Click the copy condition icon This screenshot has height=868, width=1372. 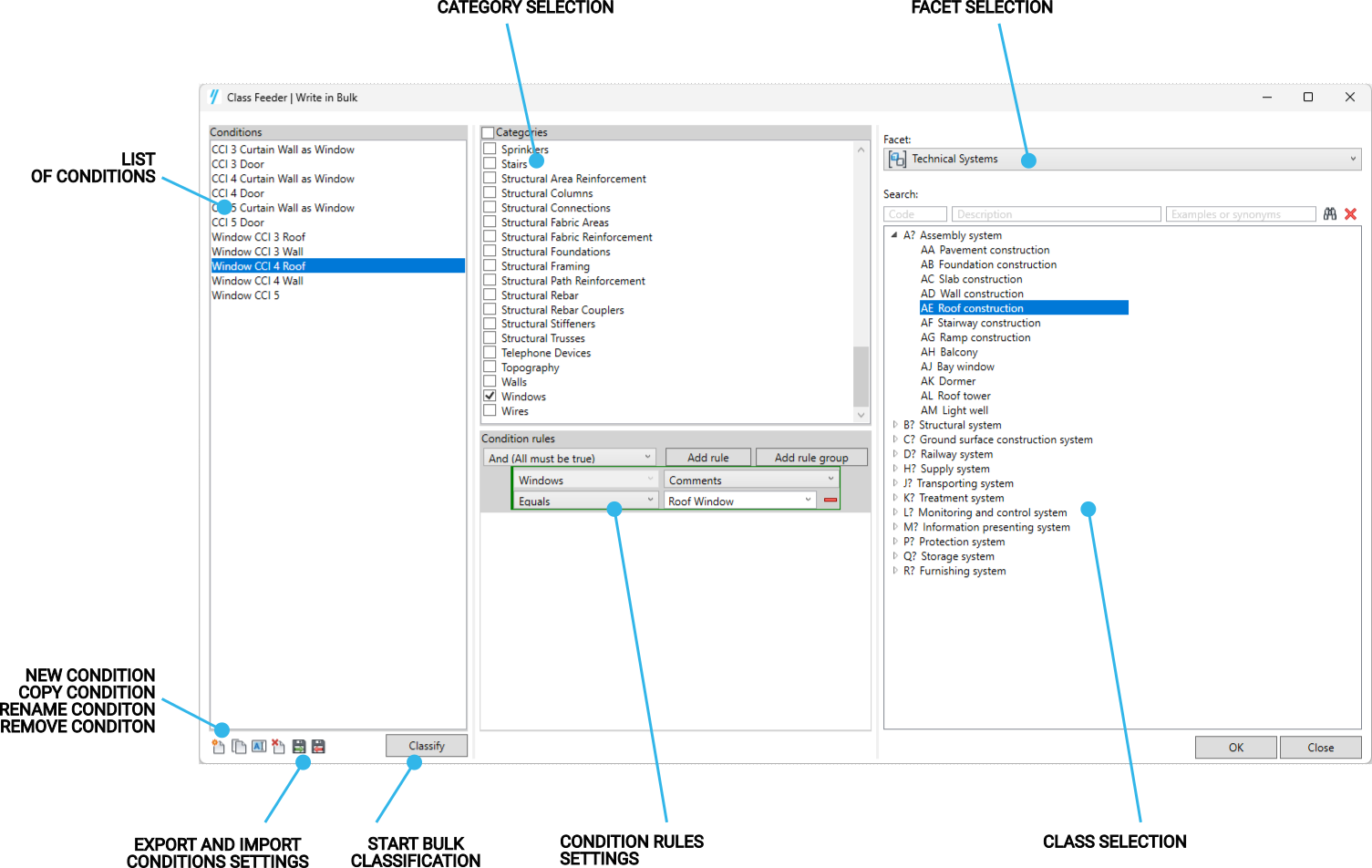[239, 747]
